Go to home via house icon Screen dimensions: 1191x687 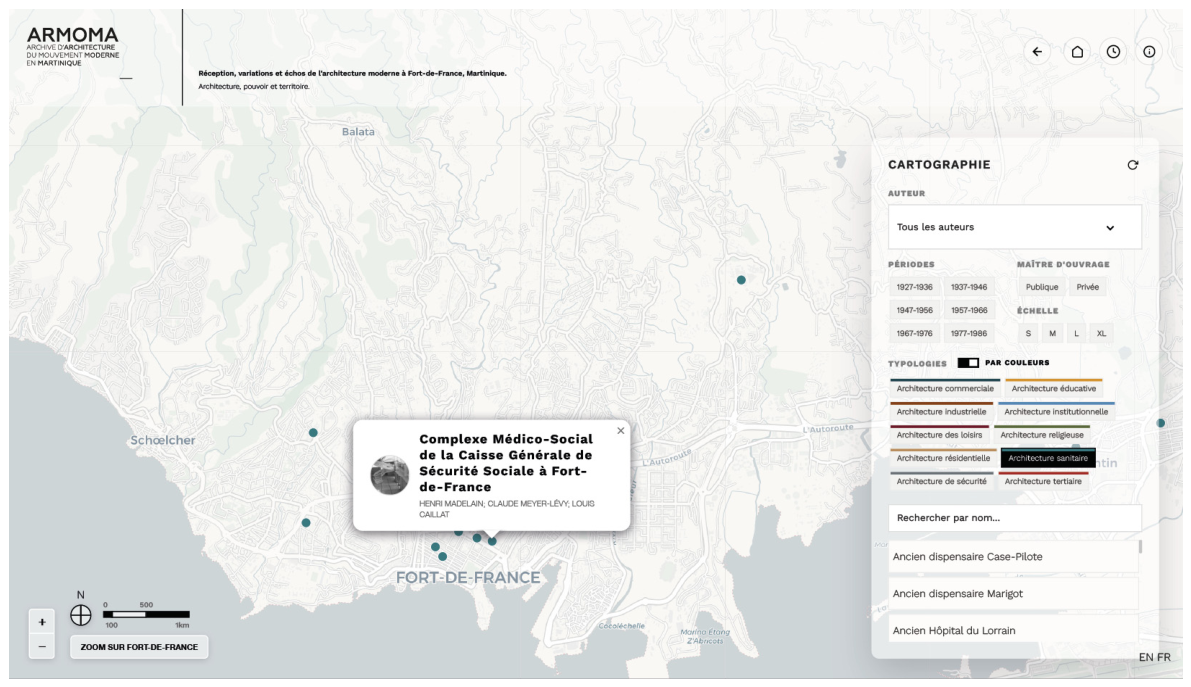pos(1077,52)
